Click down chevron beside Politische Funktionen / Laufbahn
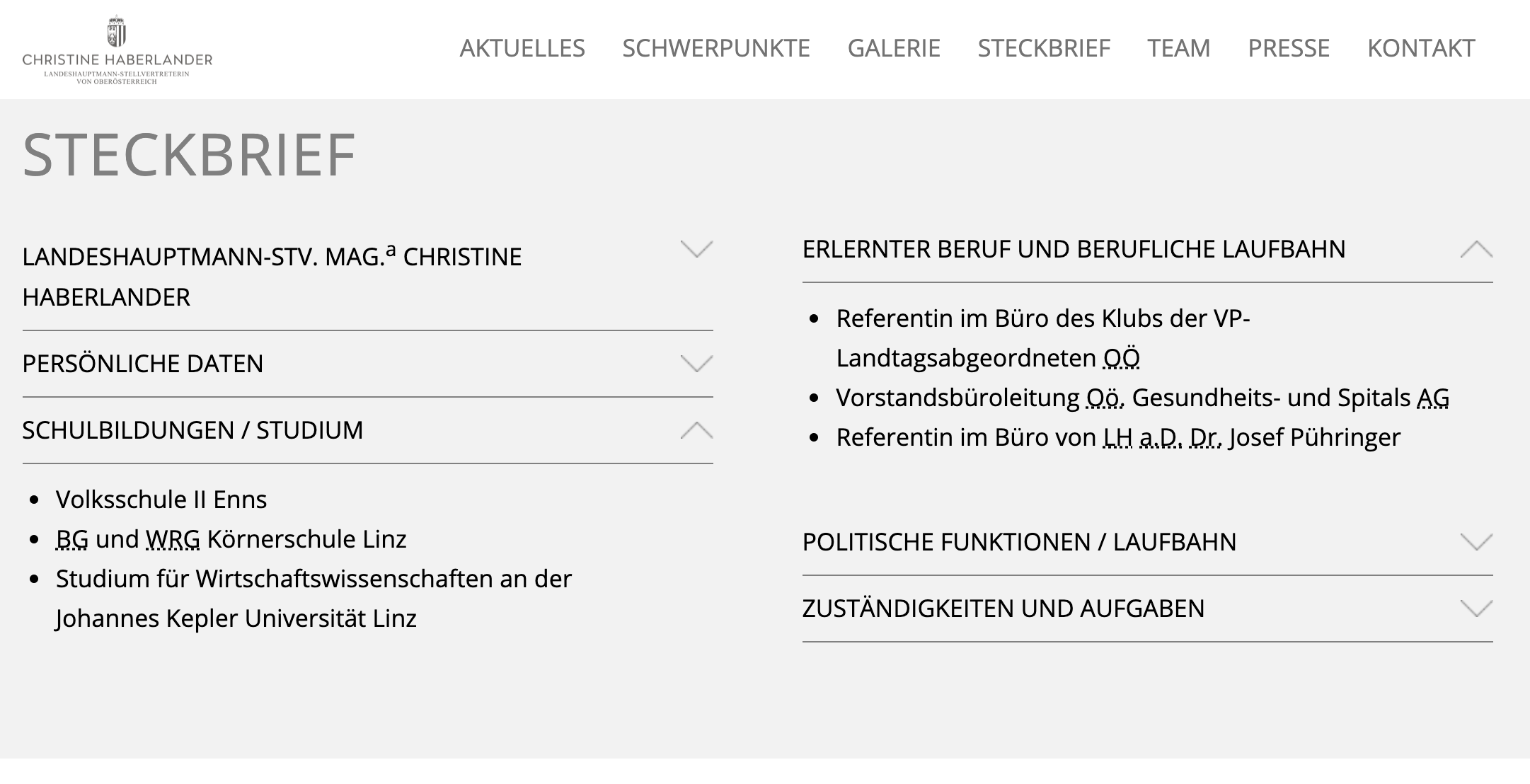1530x784 pixels. (x=1476, y=541)
